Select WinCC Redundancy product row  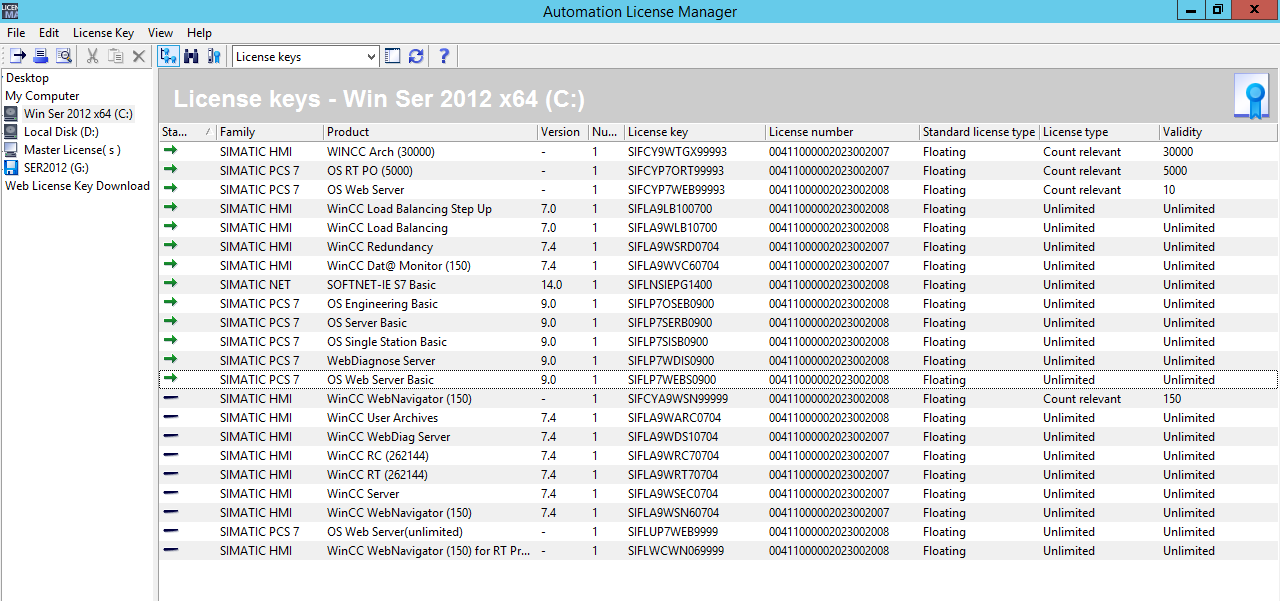pos(380,247)
